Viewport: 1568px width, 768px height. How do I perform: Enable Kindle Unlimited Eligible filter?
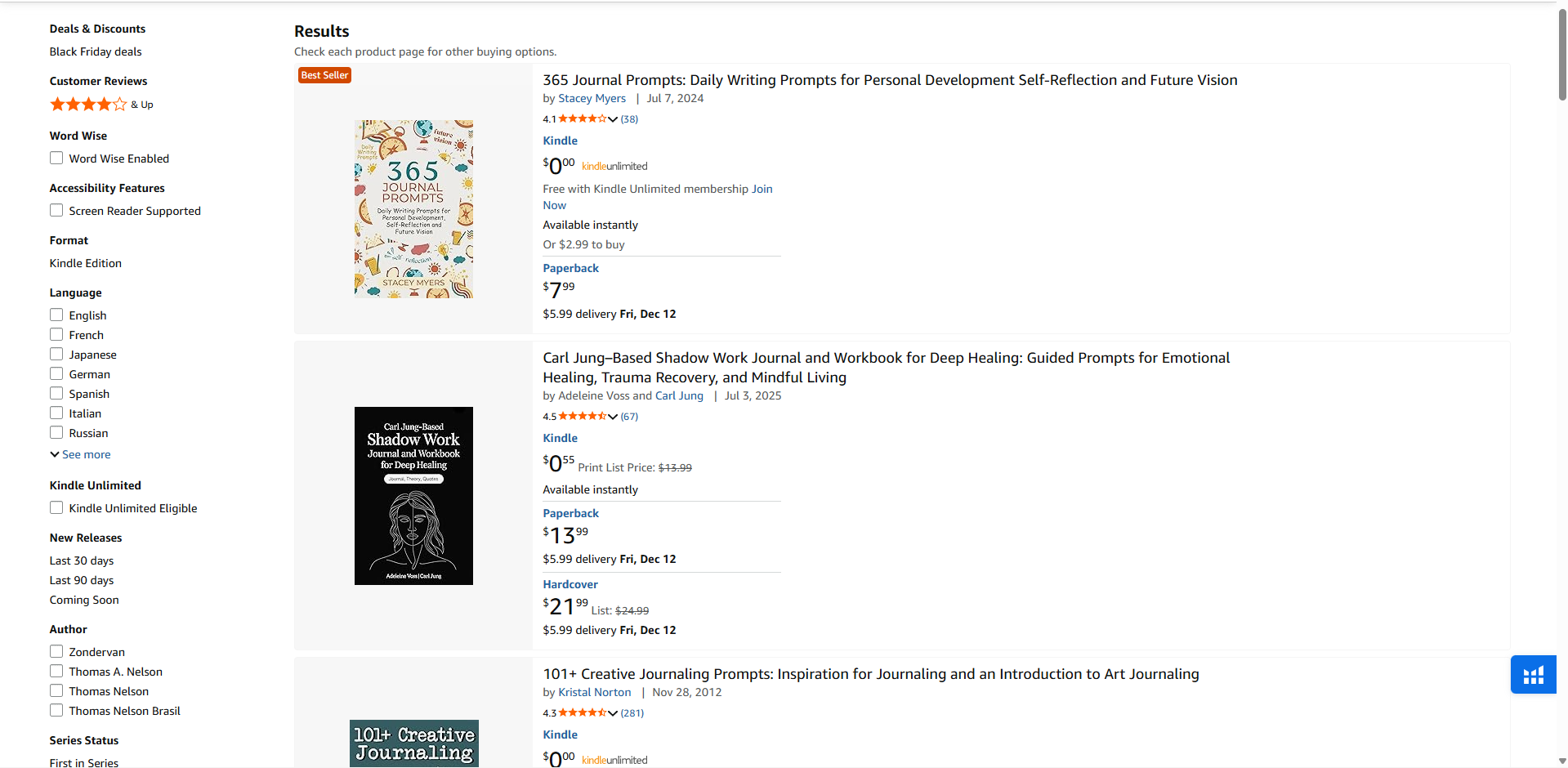(56, 507)
